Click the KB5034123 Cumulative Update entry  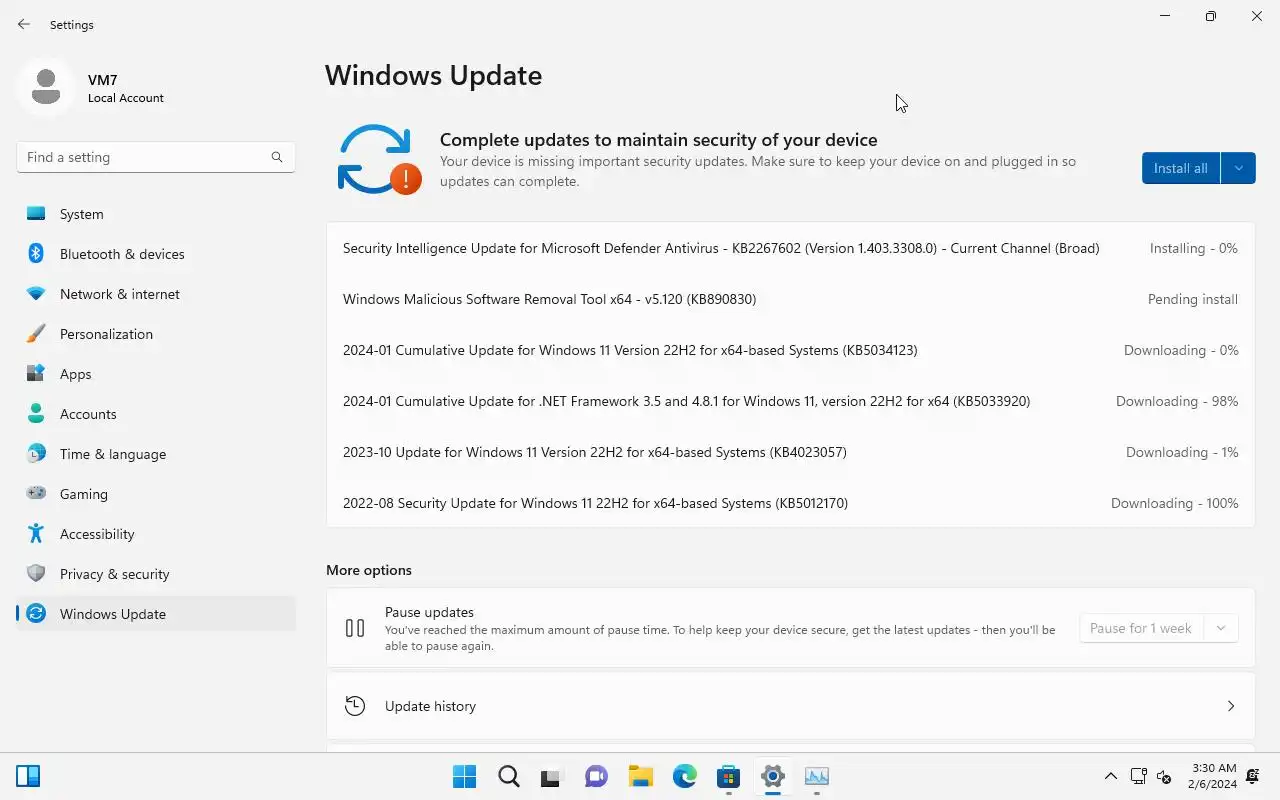[630, 350]
